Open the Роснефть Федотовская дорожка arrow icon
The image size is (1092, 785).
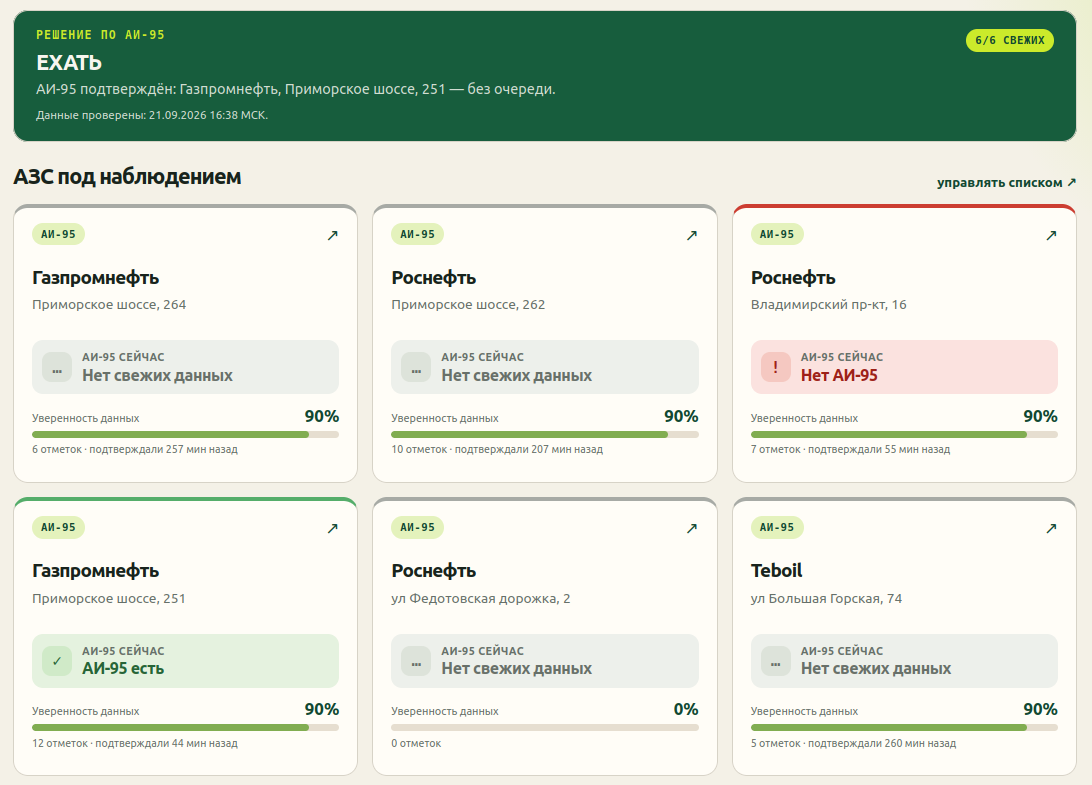[x=692, y=529]
